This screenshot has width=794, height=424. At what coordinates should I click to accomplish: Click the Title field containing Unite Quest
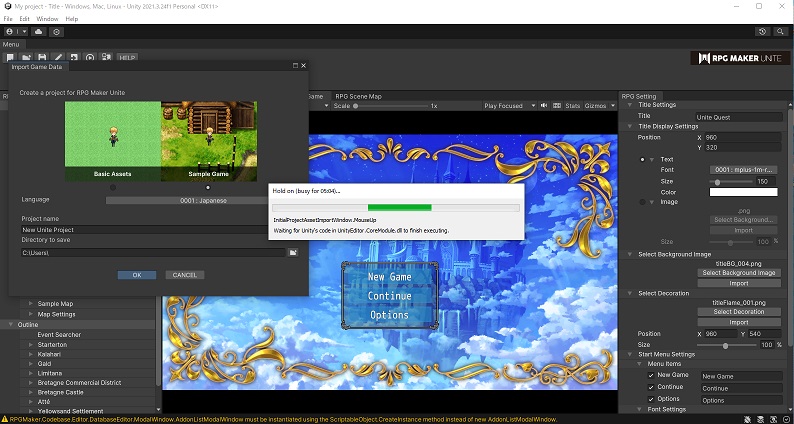point(739,118)
